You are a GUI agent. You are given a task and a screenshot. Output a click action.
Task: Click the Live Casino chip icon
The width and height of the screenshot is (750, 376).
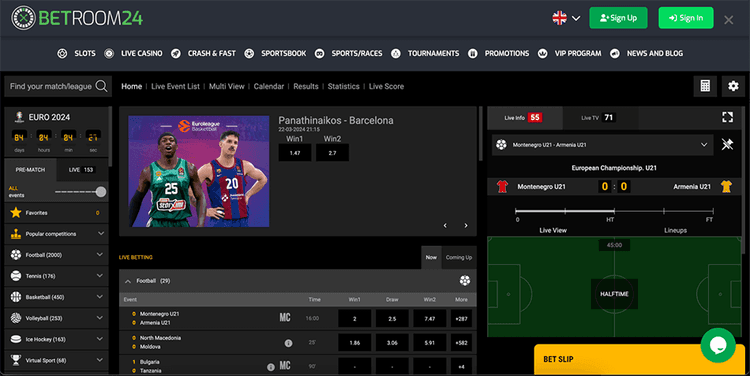tap(109, 54)
